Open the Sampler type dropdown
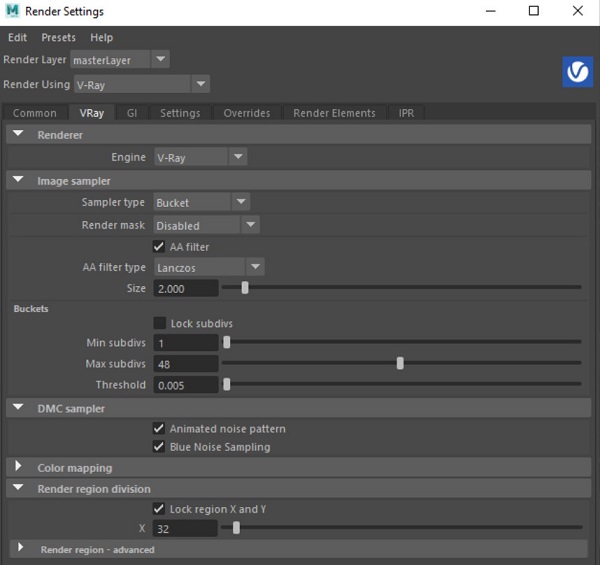 [x=200, y=202]
